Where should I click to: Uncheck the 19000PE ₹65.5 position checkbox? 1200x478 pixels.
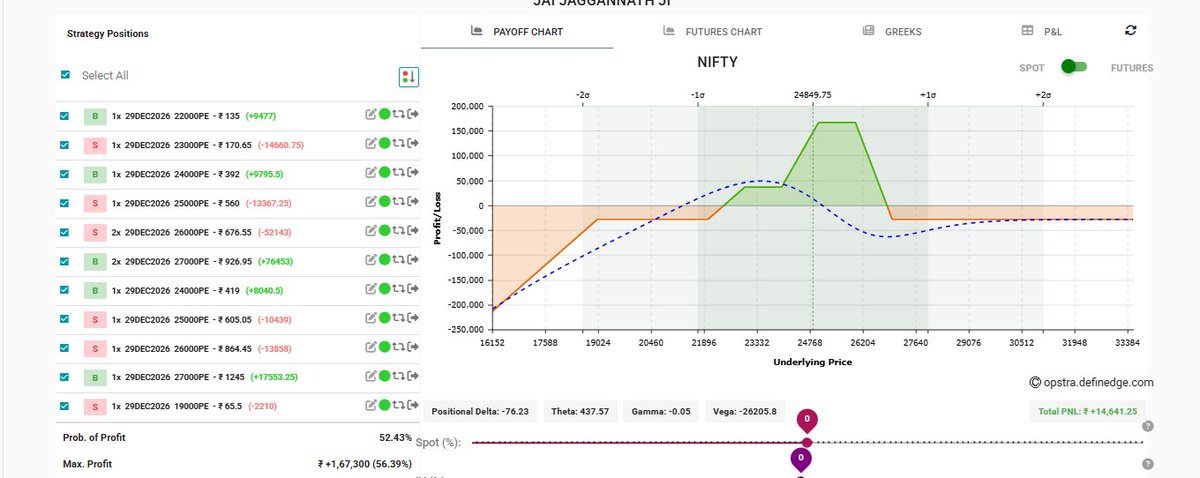coord(65,407)
